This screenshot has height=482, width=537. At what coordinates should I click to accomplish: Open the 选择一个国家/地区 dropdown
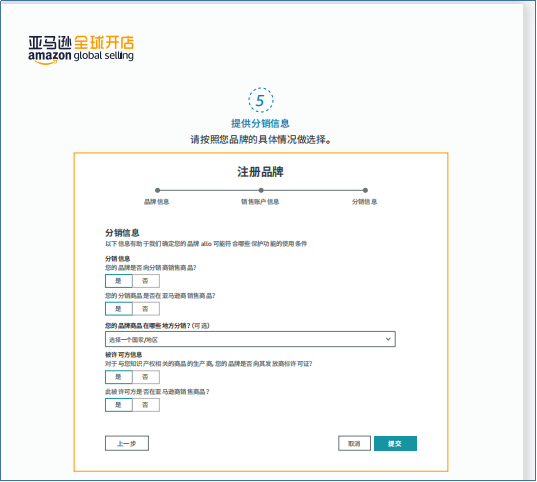[250, 339]
